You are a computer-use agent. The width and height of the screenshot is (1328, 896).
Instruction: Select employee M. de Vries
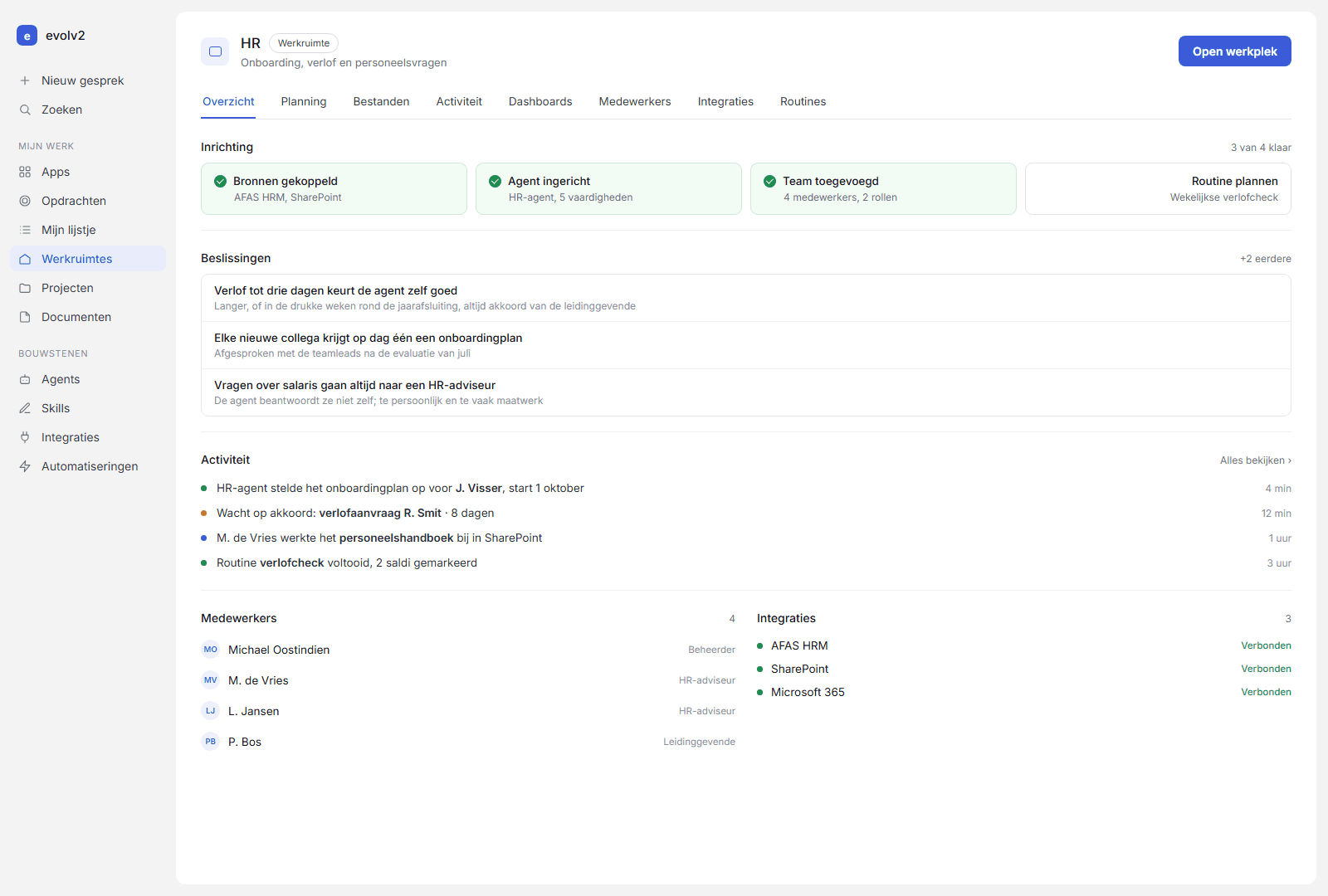(x=468, y=680)
